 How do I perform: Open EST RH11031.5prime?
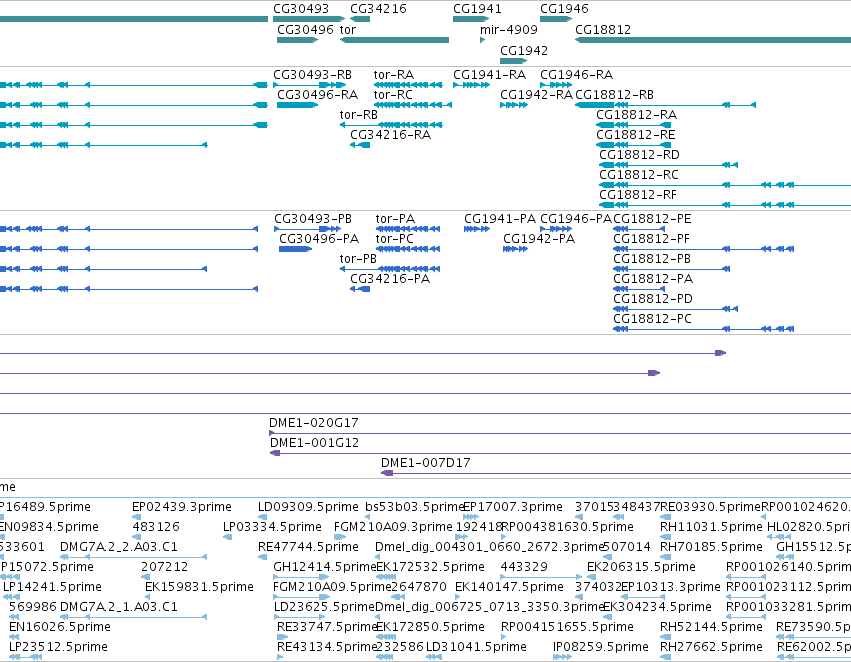click(x=711, y=527)
